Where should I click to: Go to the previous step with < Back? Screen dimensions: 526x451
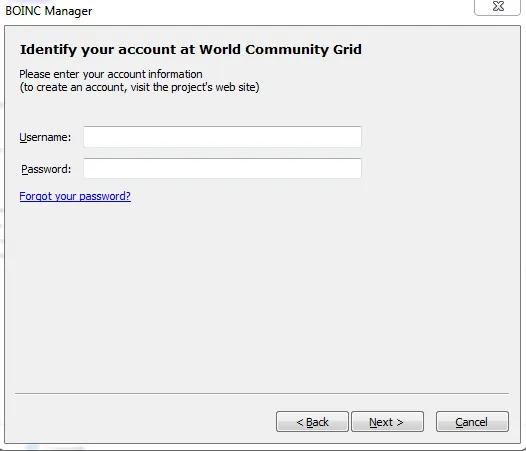tap(312, 421)
